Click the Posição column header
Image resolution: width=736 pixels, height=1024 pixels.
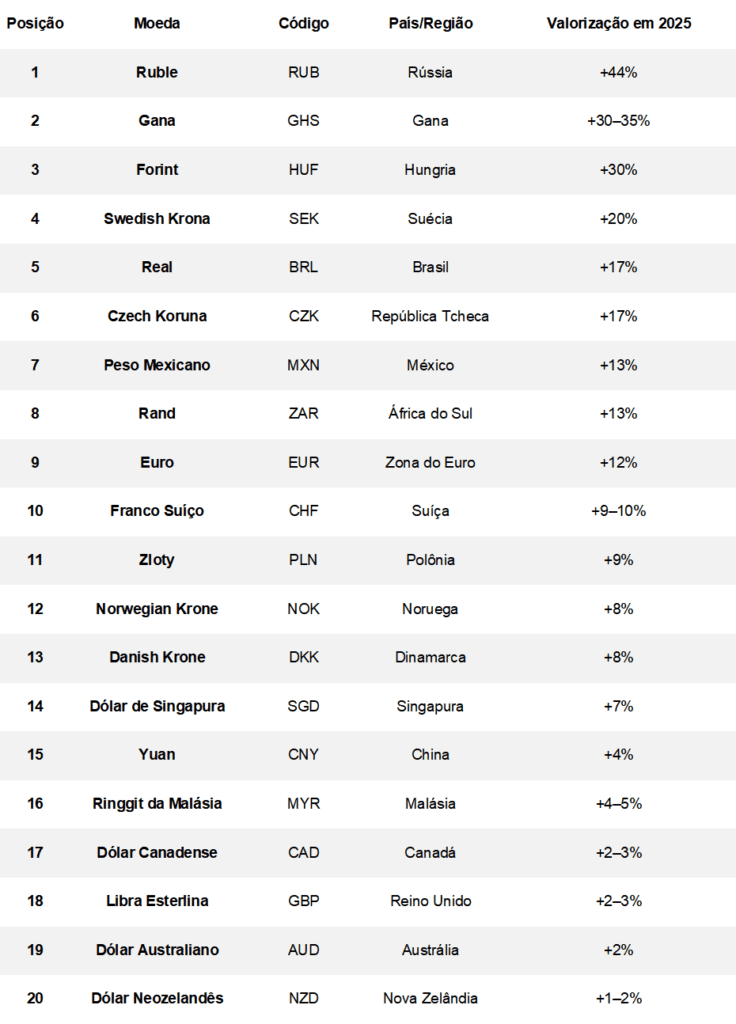tap(35, 23)
